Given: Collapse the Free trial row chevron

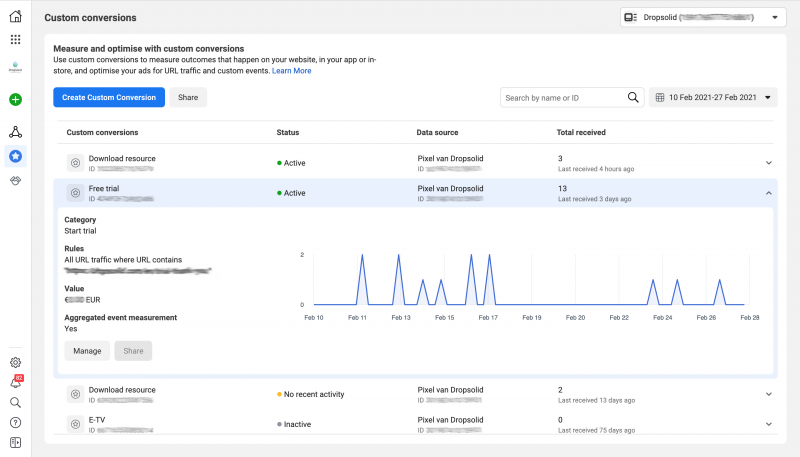Looking at the screenshot, I should (768, 193).
